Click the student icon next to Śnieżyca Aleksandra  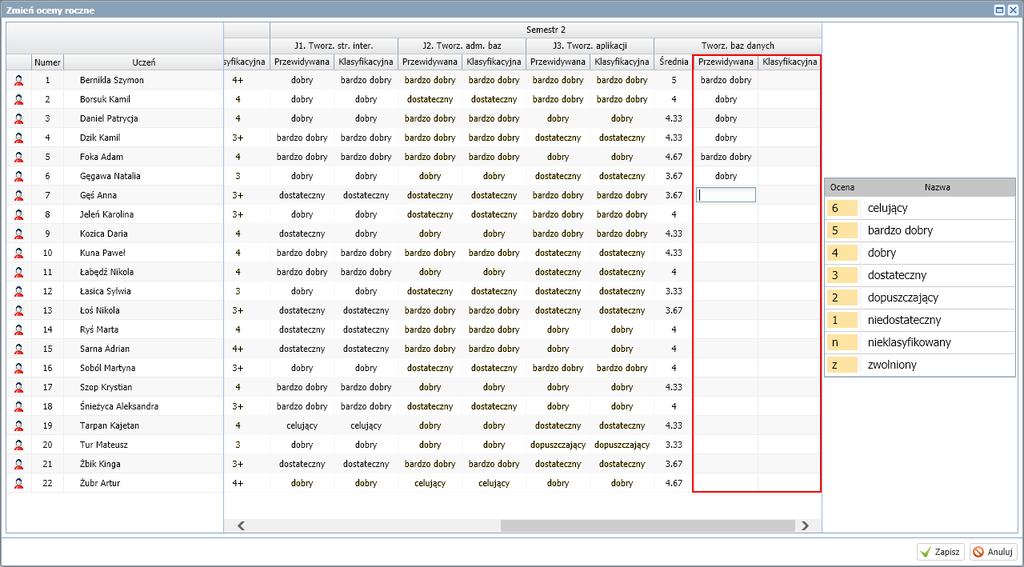(18, 406)
